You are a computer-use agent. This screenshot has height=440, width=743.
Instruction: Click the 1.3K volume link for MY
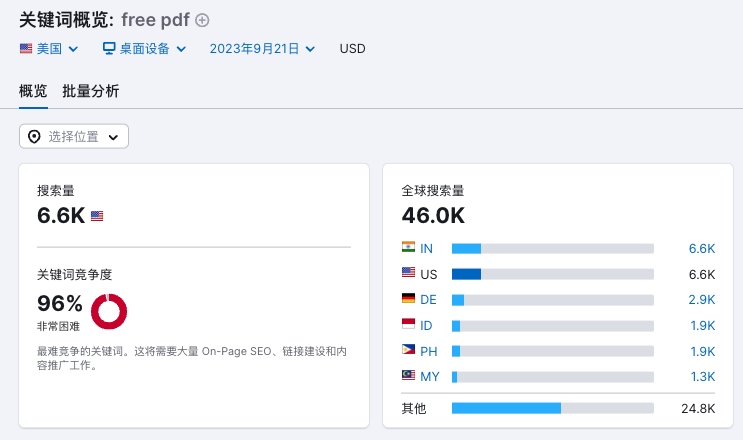tap(701, 377)
